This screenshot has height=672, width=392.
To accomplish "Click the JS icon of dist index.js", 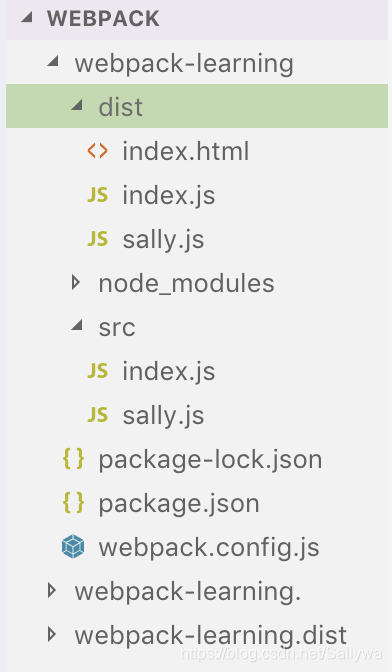I will click(x=98, y=195).
